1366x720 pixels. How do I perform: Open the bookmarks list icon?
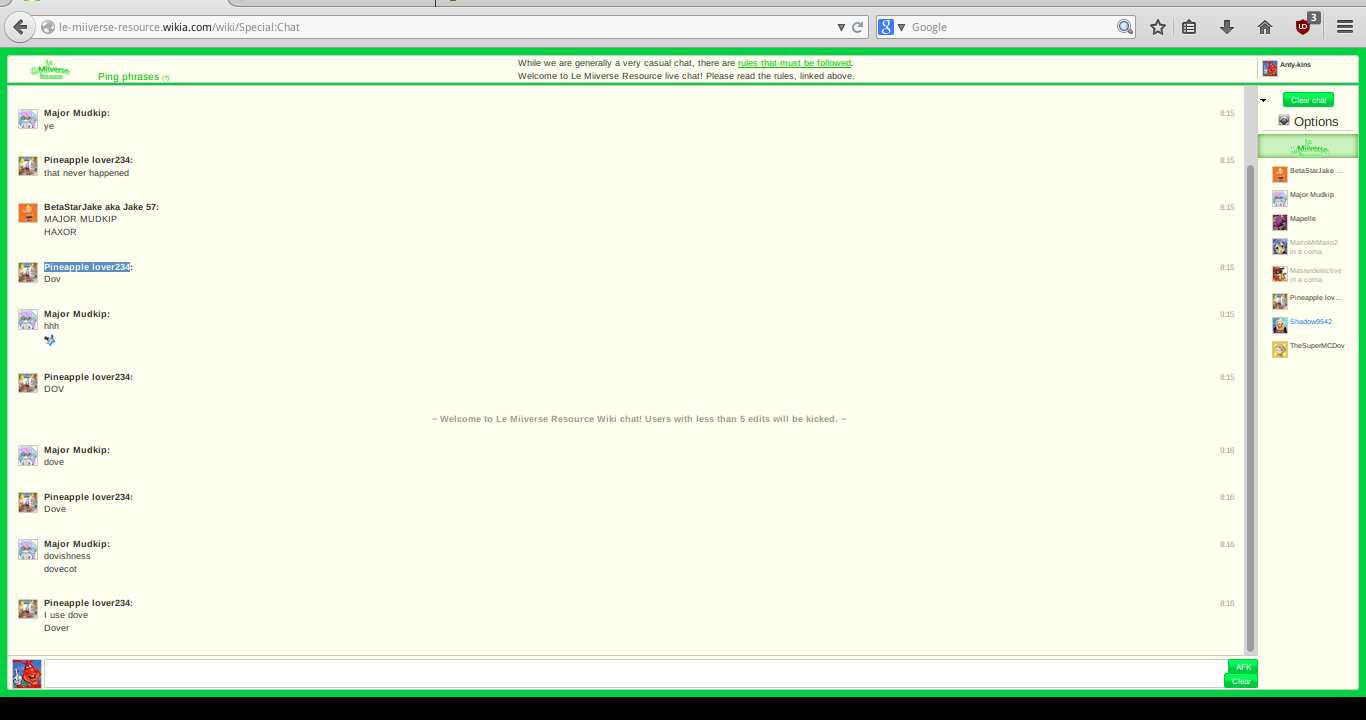(x=1189, y=27)
